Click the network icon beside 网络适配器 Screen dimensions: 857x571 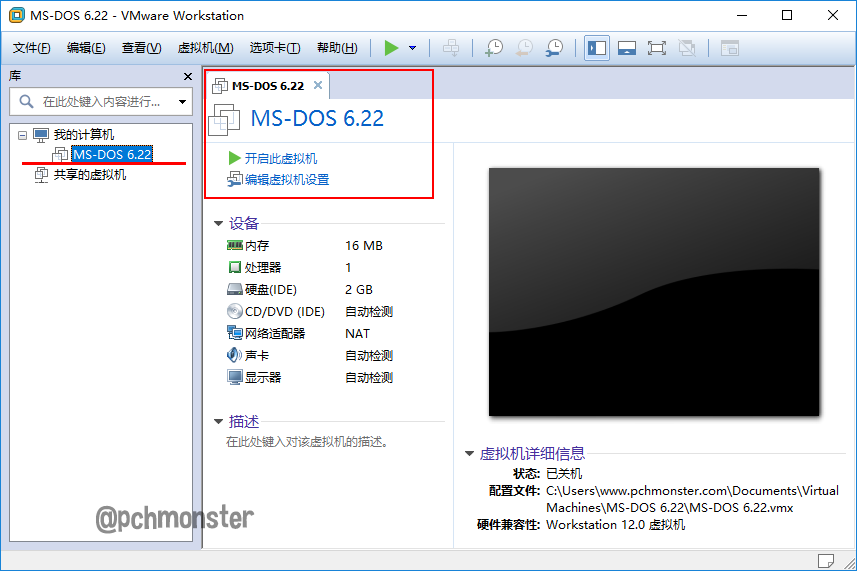click(x=234, y=333)
